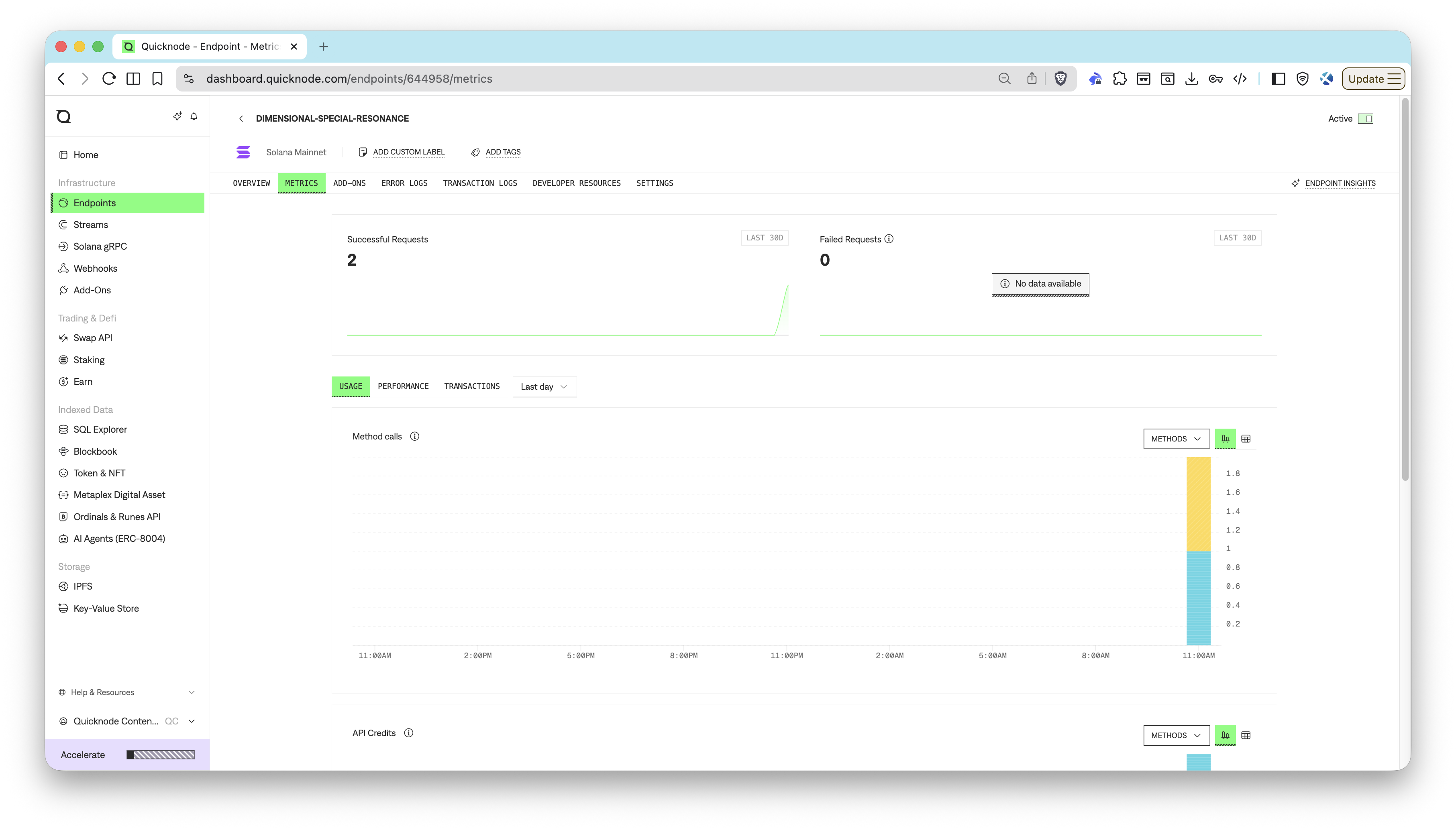Image resolution: width=1456 pixels, height=830 pixels.
Task: Open Endpoint Insights
Action: [x=1334, y=183]
